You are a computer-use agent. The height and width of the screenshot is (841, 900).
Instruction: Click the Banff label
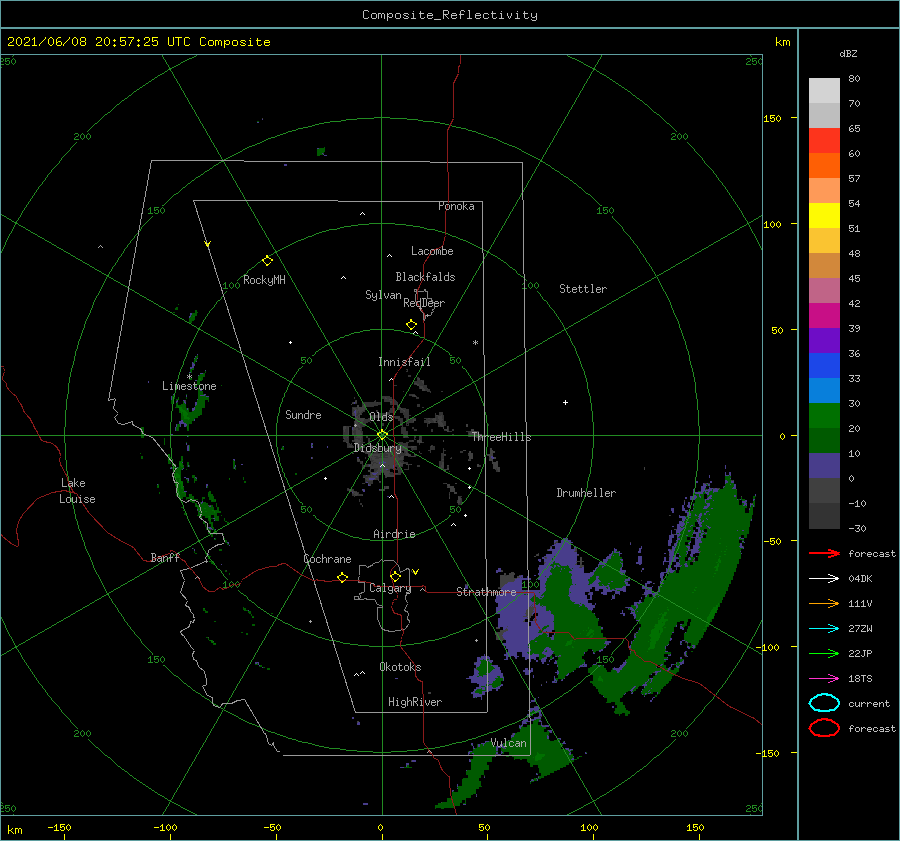tap(165, 557)
